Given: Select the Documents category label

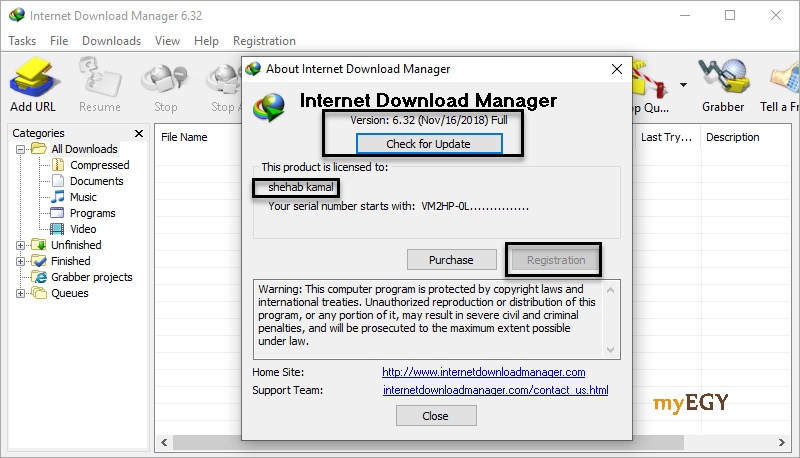Looking at the screenshot, I should pos(96,181).
